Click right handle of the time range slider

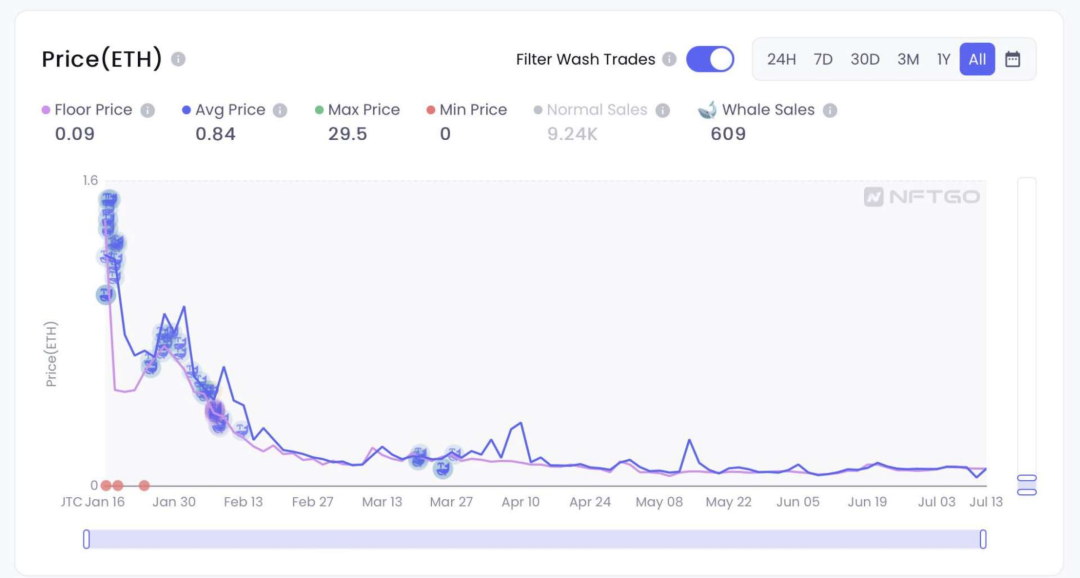point(983,539)
